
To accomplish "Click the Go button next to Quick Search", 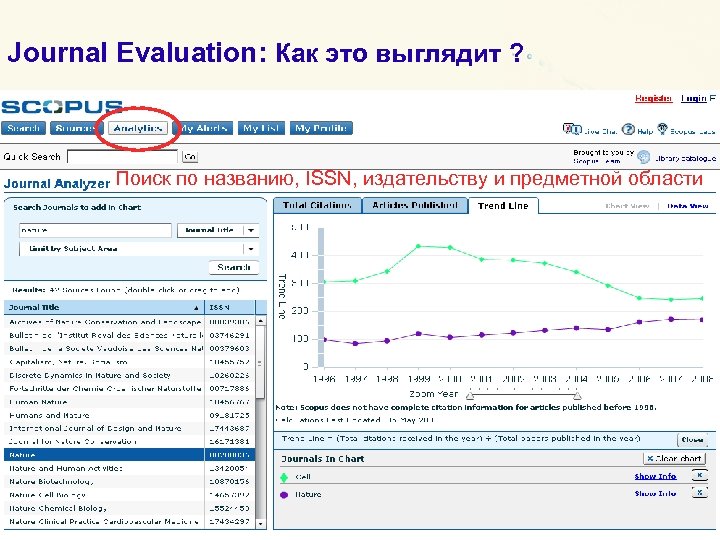I will coord(190,157).
